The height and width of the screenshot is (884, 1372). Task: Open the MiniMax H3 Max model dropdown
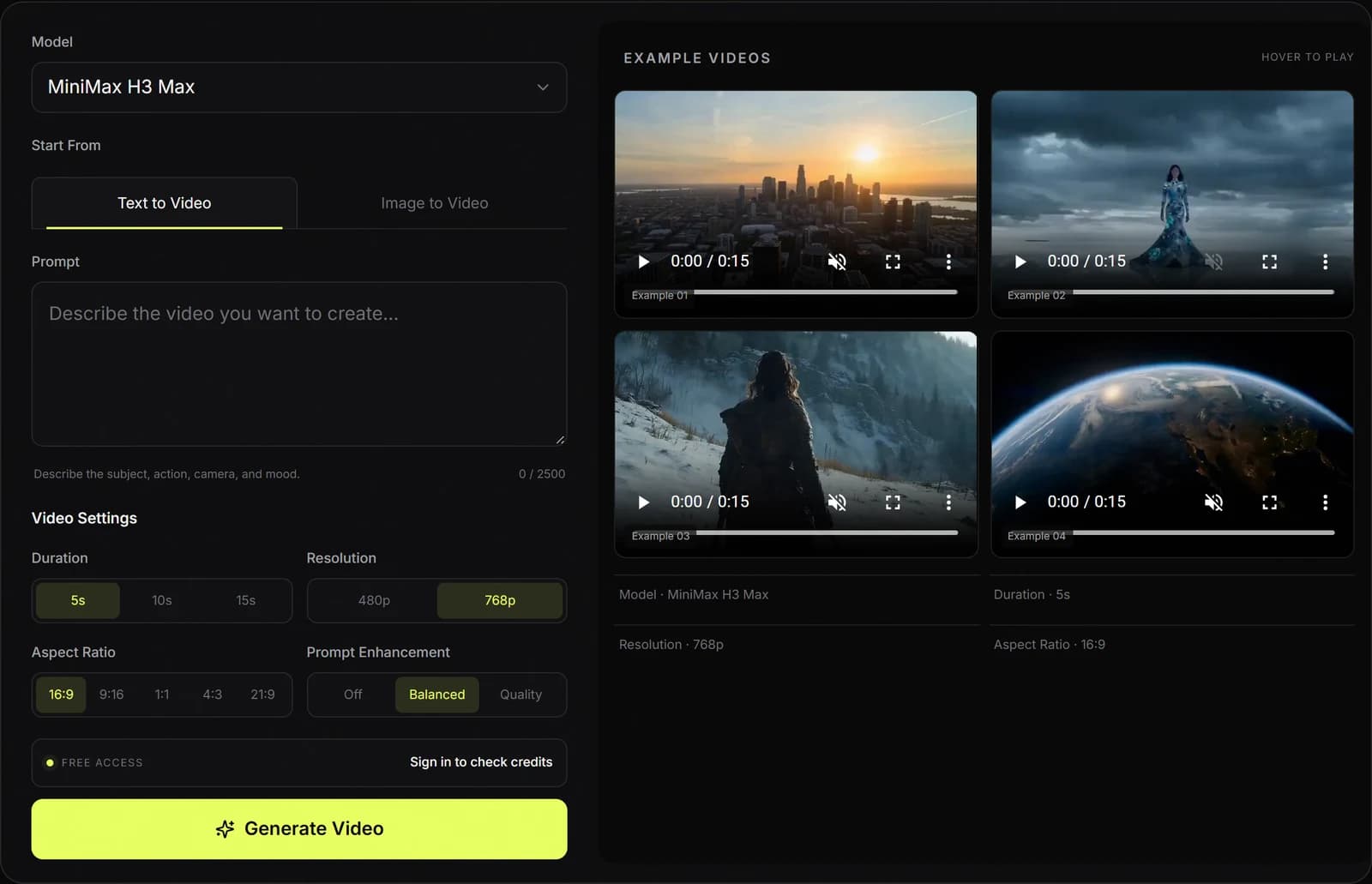299,87
